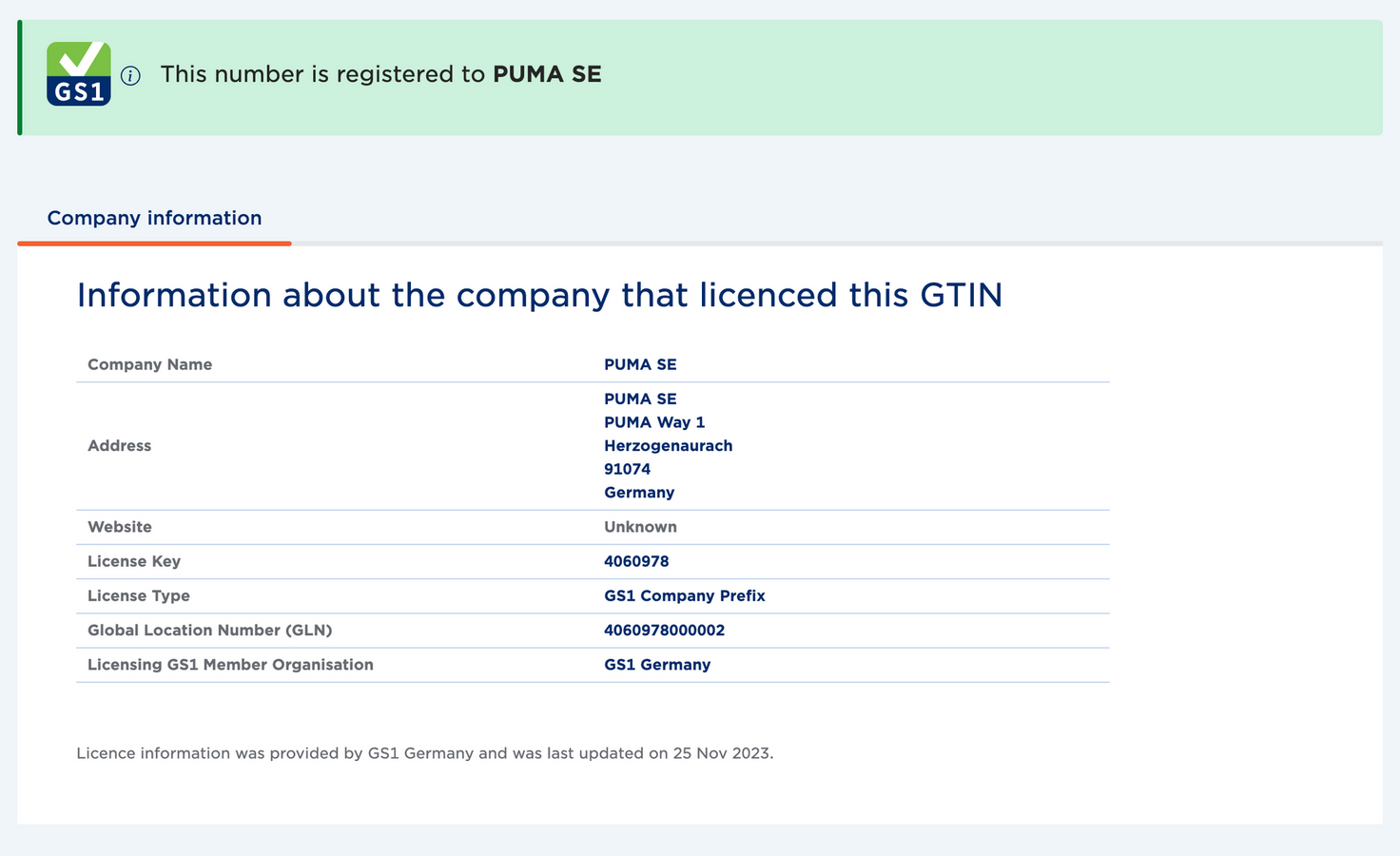Click the Address row label
This screenshot has width=1400, height=856.
point(119,445)
